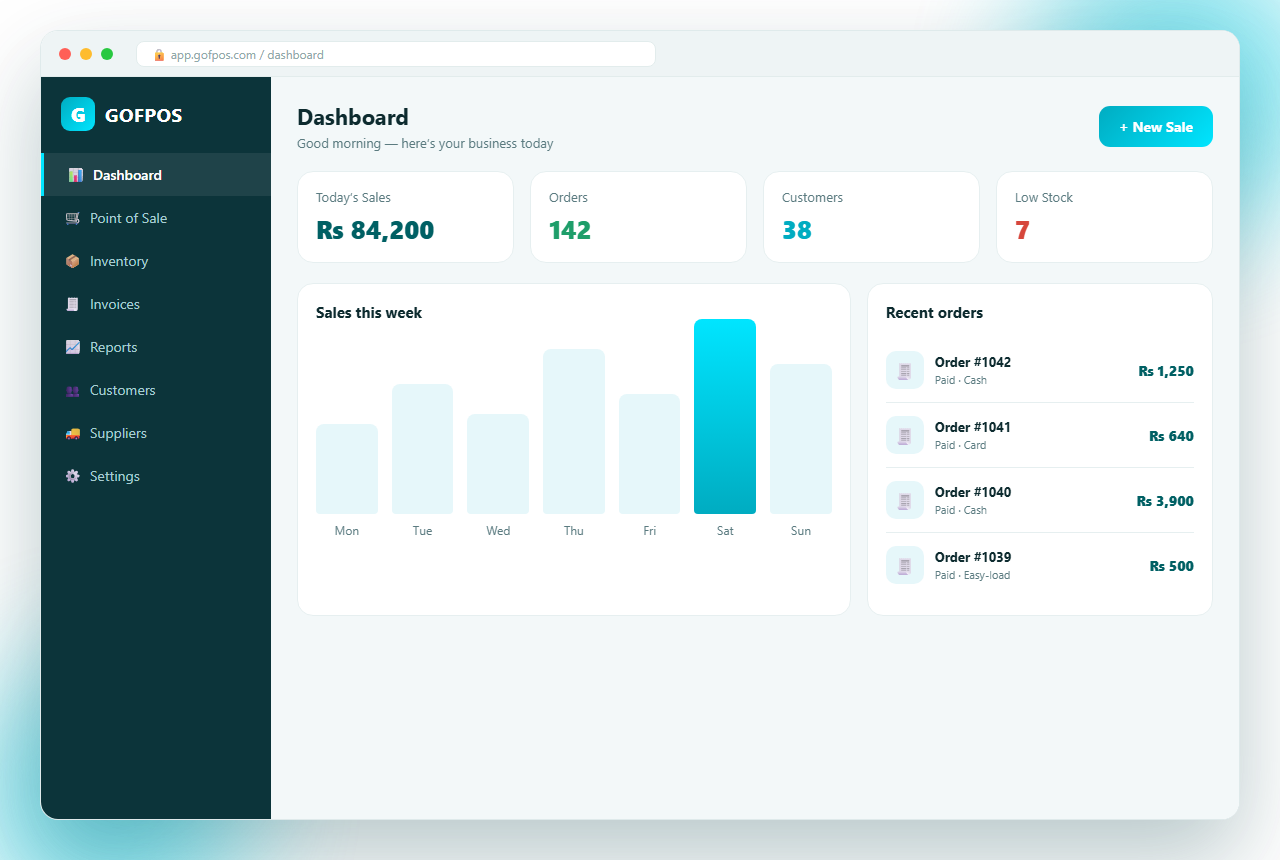Click the Rs 3,900 amount
This screenshot has height=860, width=1280.
point(1165,501)
